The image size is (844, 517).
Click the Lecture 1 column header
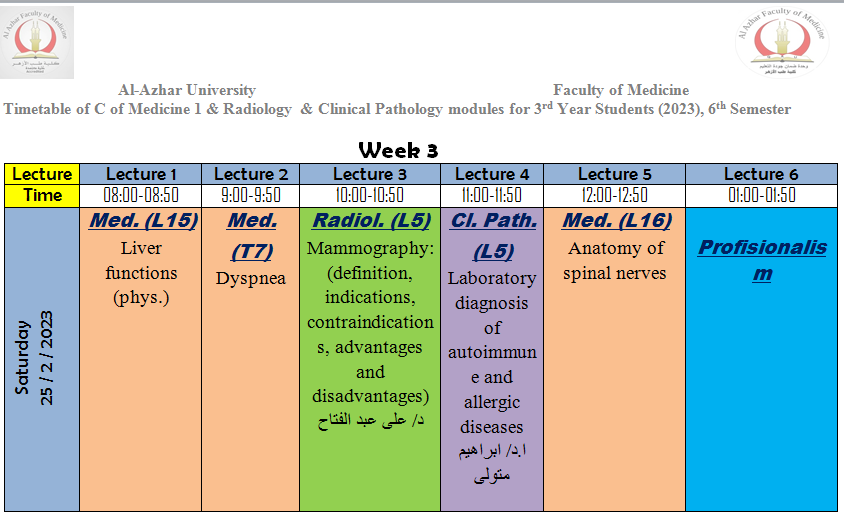pos(141,175)
